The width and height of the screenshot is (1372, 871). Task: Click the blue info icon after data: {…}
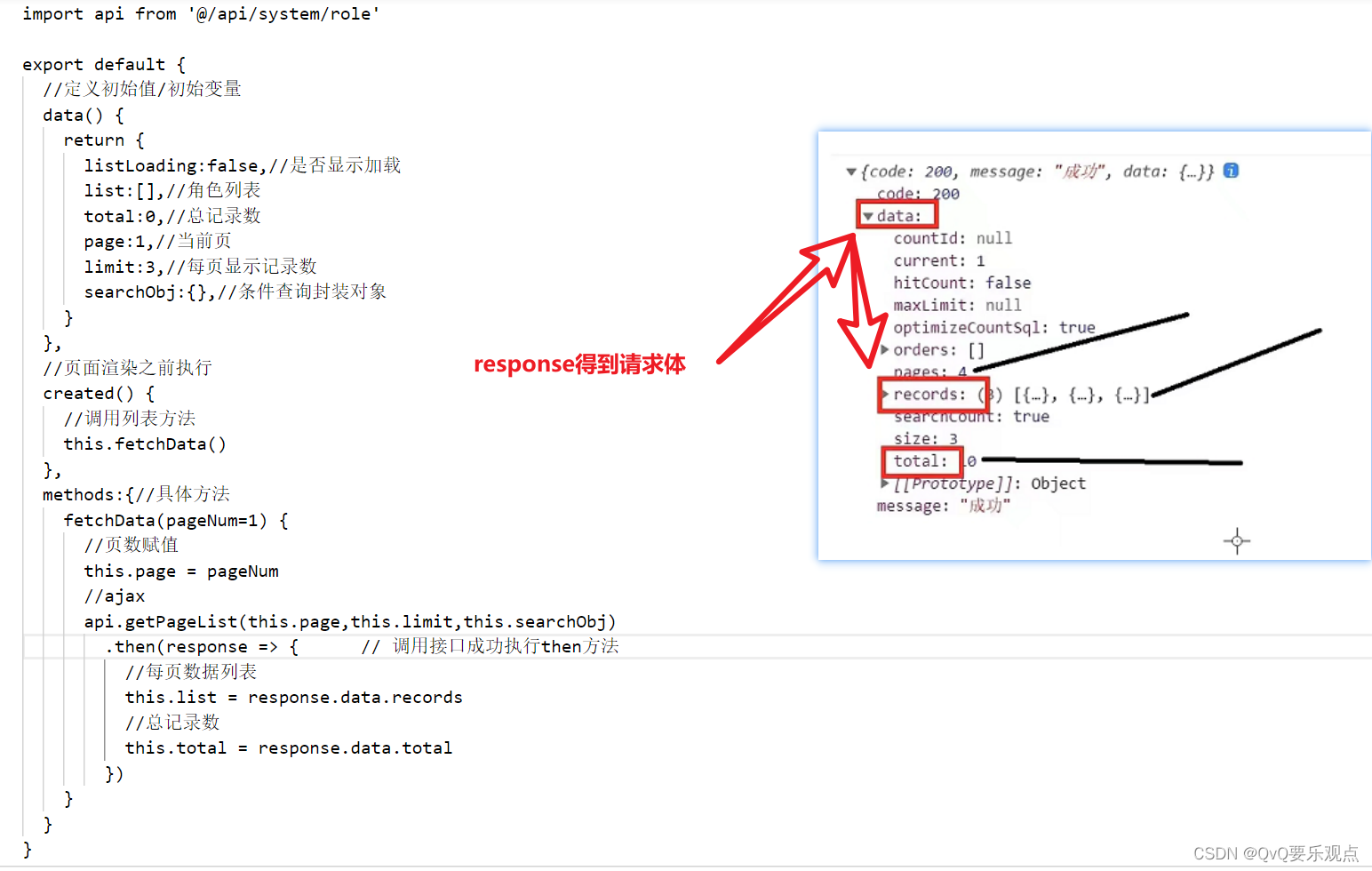1231,171
